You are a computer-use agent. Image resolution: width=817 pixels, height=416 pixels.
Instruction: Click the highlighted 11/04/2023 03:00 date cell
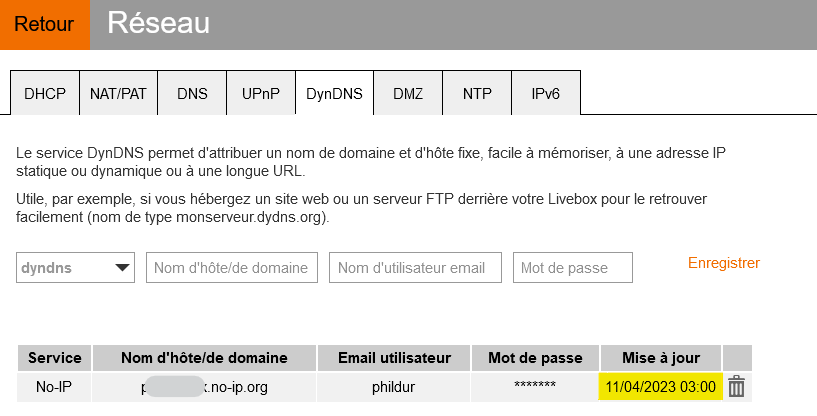click(660, 387)
